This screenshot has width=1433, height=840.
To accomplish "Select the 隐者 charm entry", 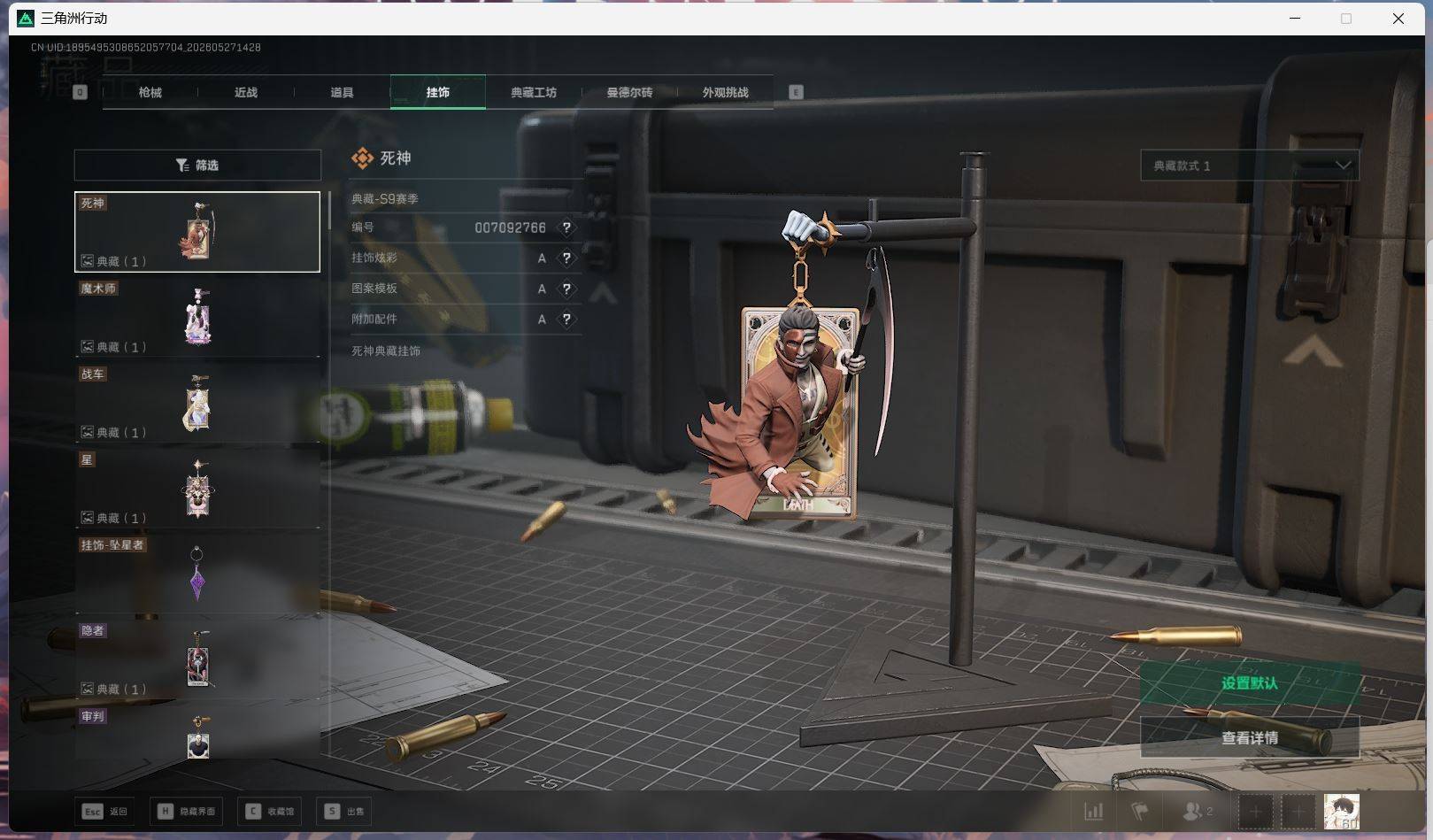I will coord(197,659).
